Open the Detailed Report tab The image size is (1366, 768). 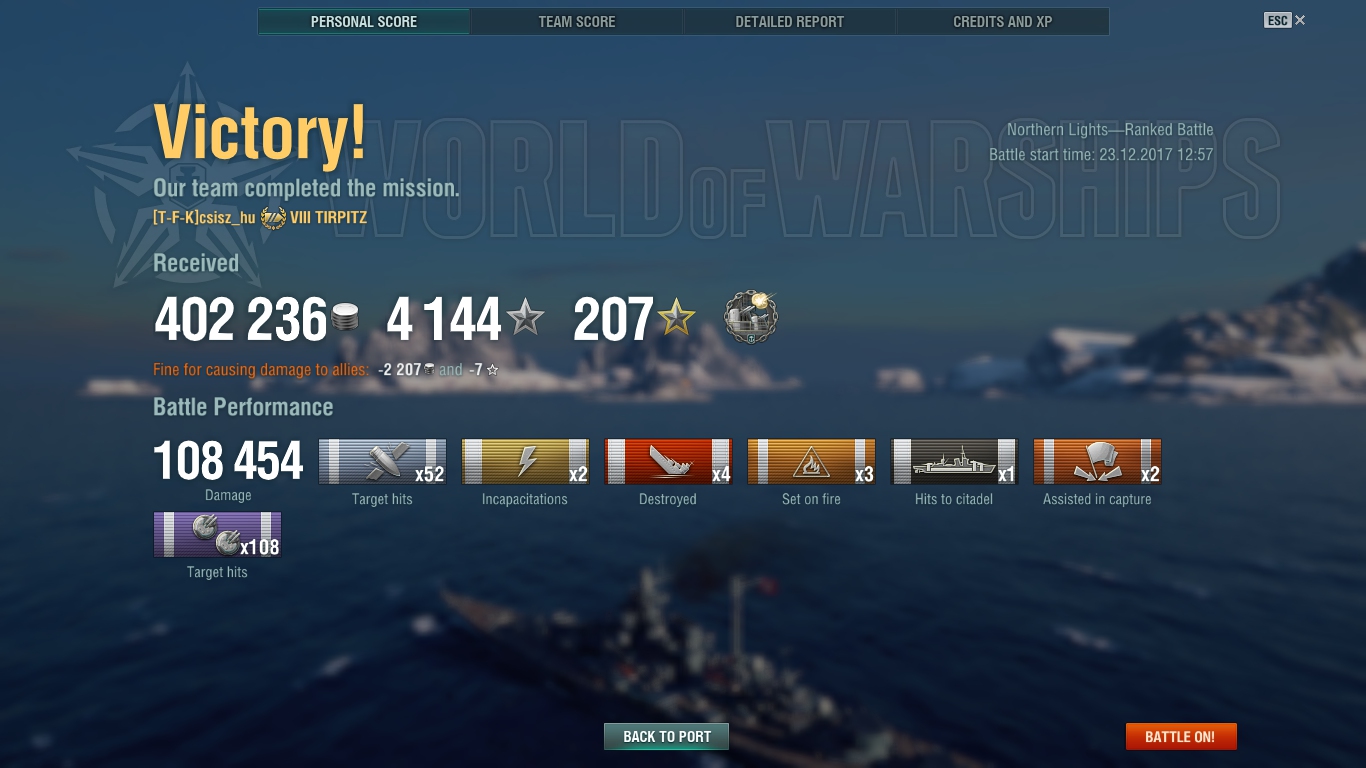[x=789, y=21]
